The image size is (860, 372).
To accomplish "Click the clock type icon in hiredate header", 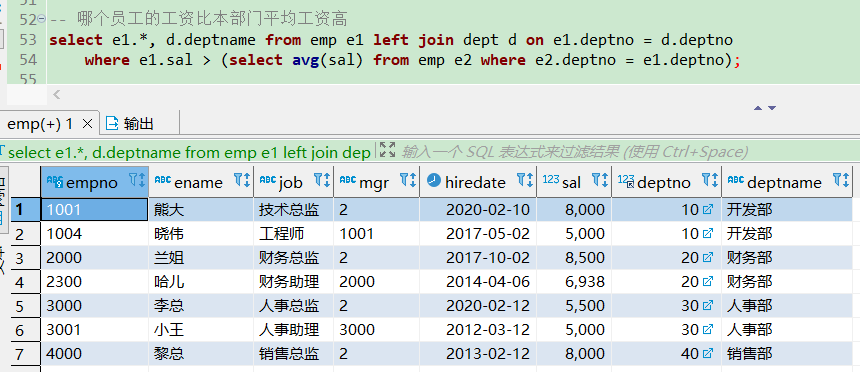I will coord(434,181).
